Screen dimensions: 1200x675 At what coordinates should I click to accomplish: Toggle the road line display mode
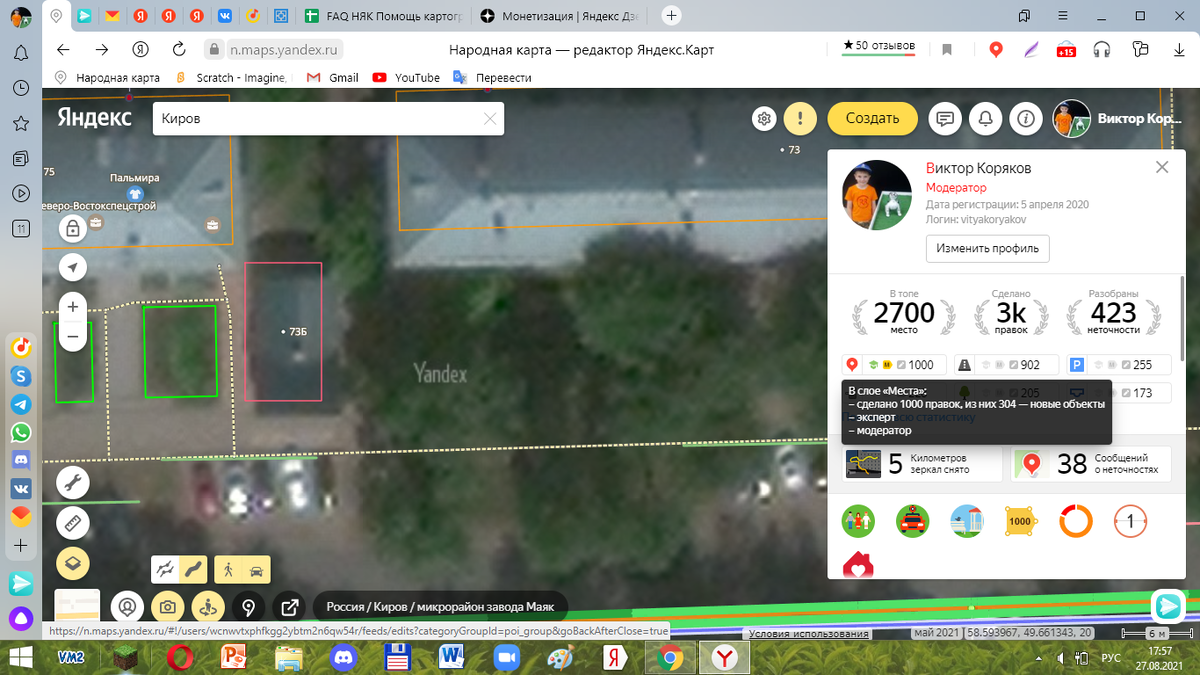pos(195,570)
